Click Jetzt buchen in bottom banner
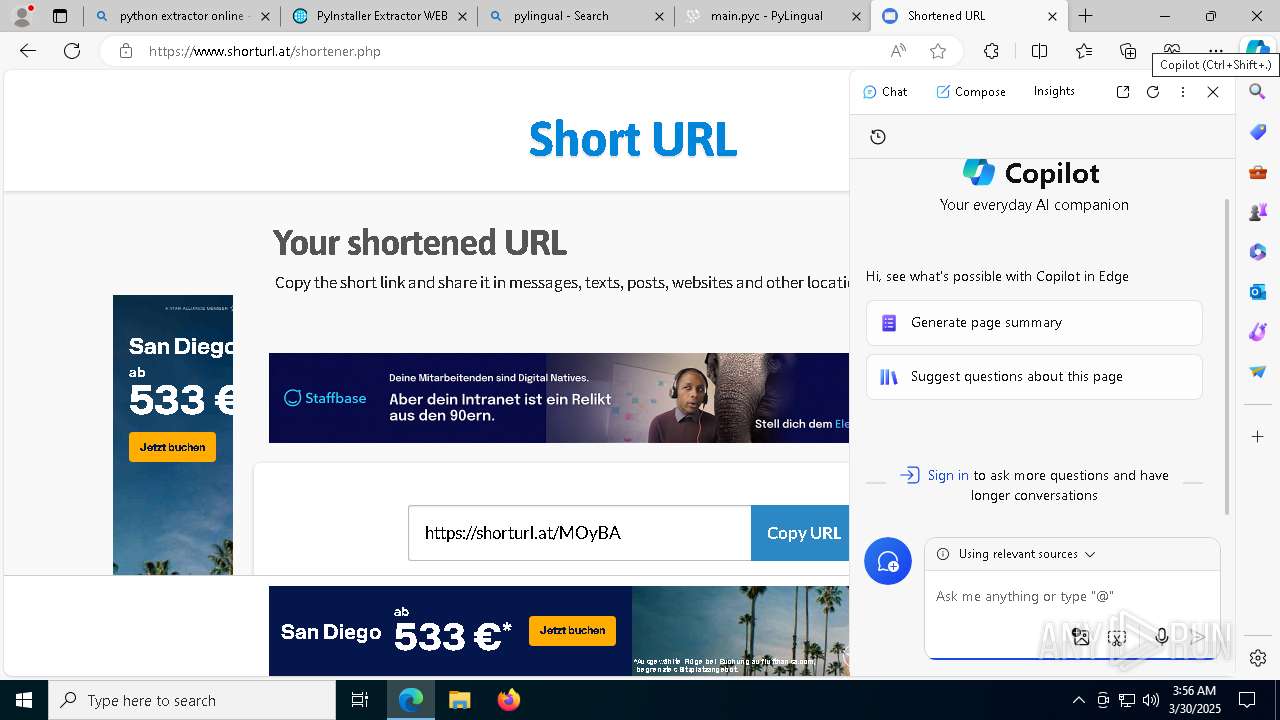Screen dimensions: 1280x720 click(x=572, y=630)
